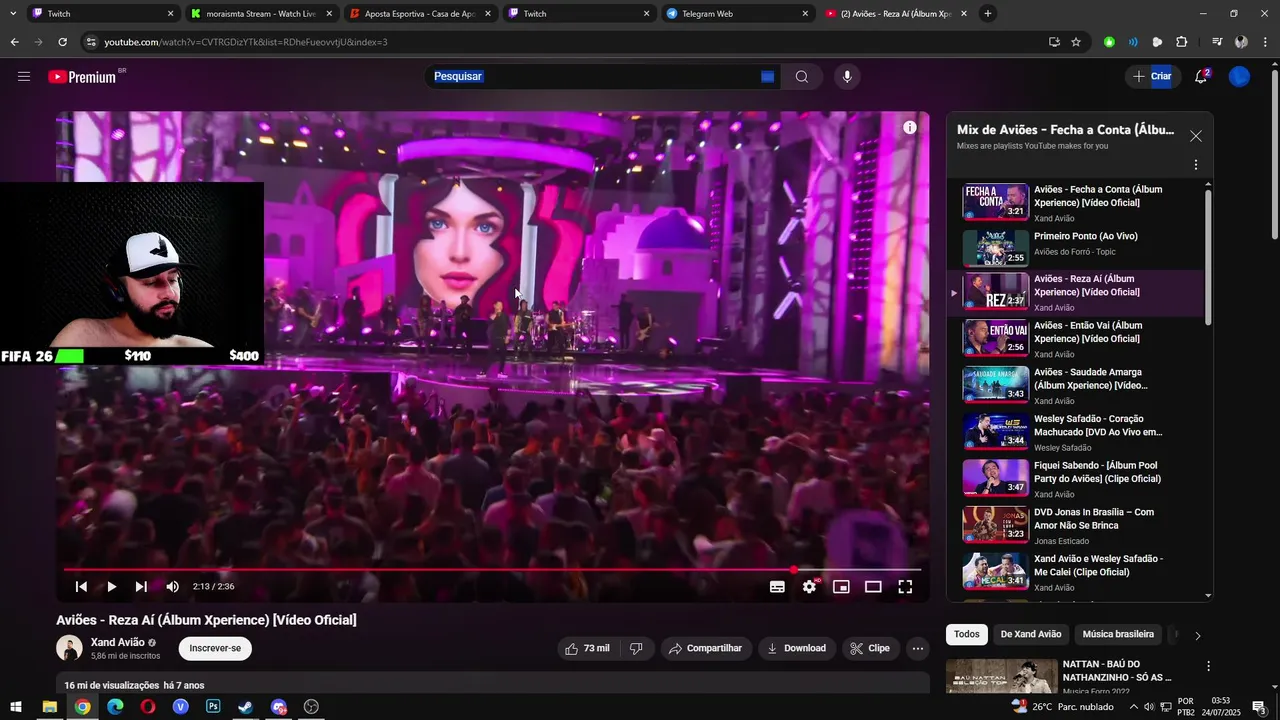
Task: Show more filter chips with arrow
Action: (x=1198, y=636)
